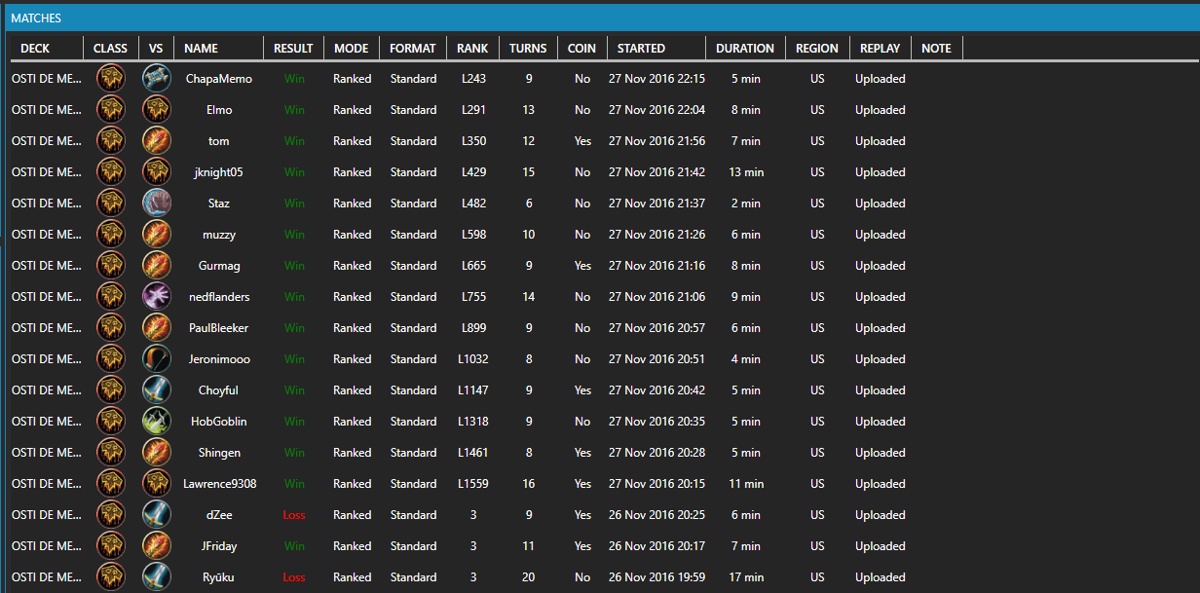Open Uploaded replay for dZee match

point(880,515)
